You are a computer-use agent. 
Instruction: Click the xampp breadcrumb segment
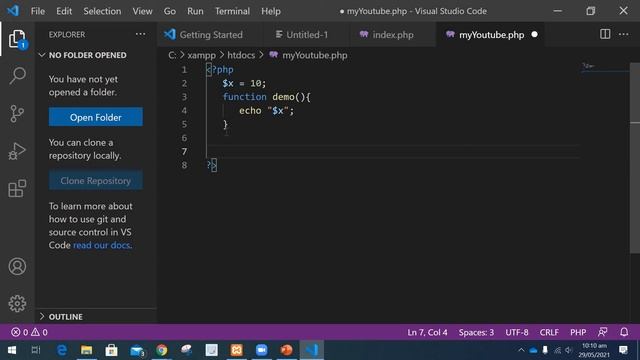(x=201, y=55)
